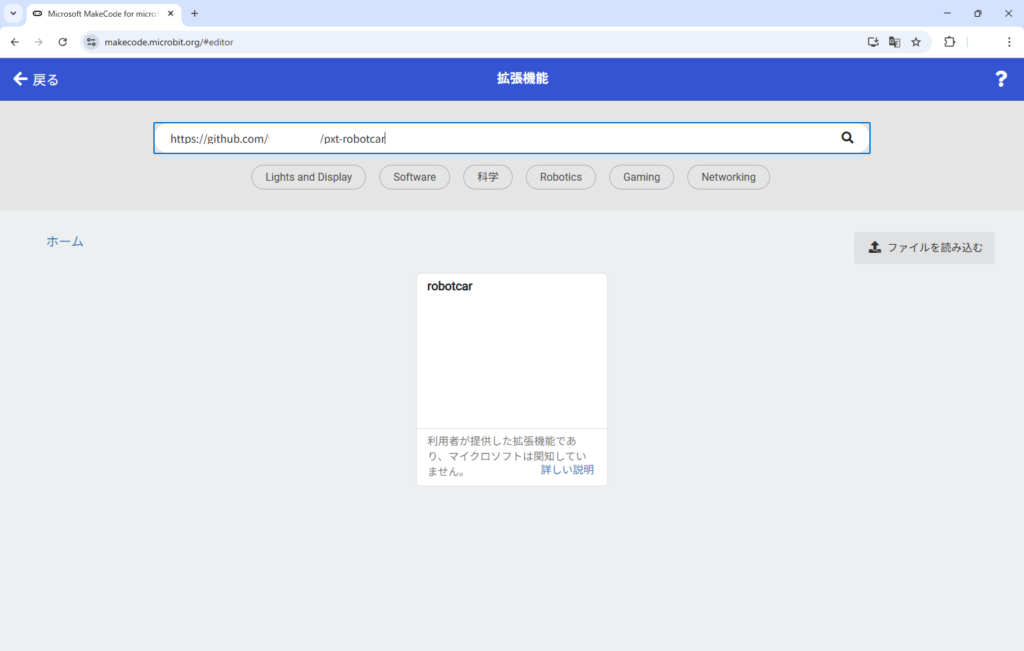The image size is (1024, 651).
Task: Open site information icon in address bar
Action: pyautogui.click(x=91, y=42)
